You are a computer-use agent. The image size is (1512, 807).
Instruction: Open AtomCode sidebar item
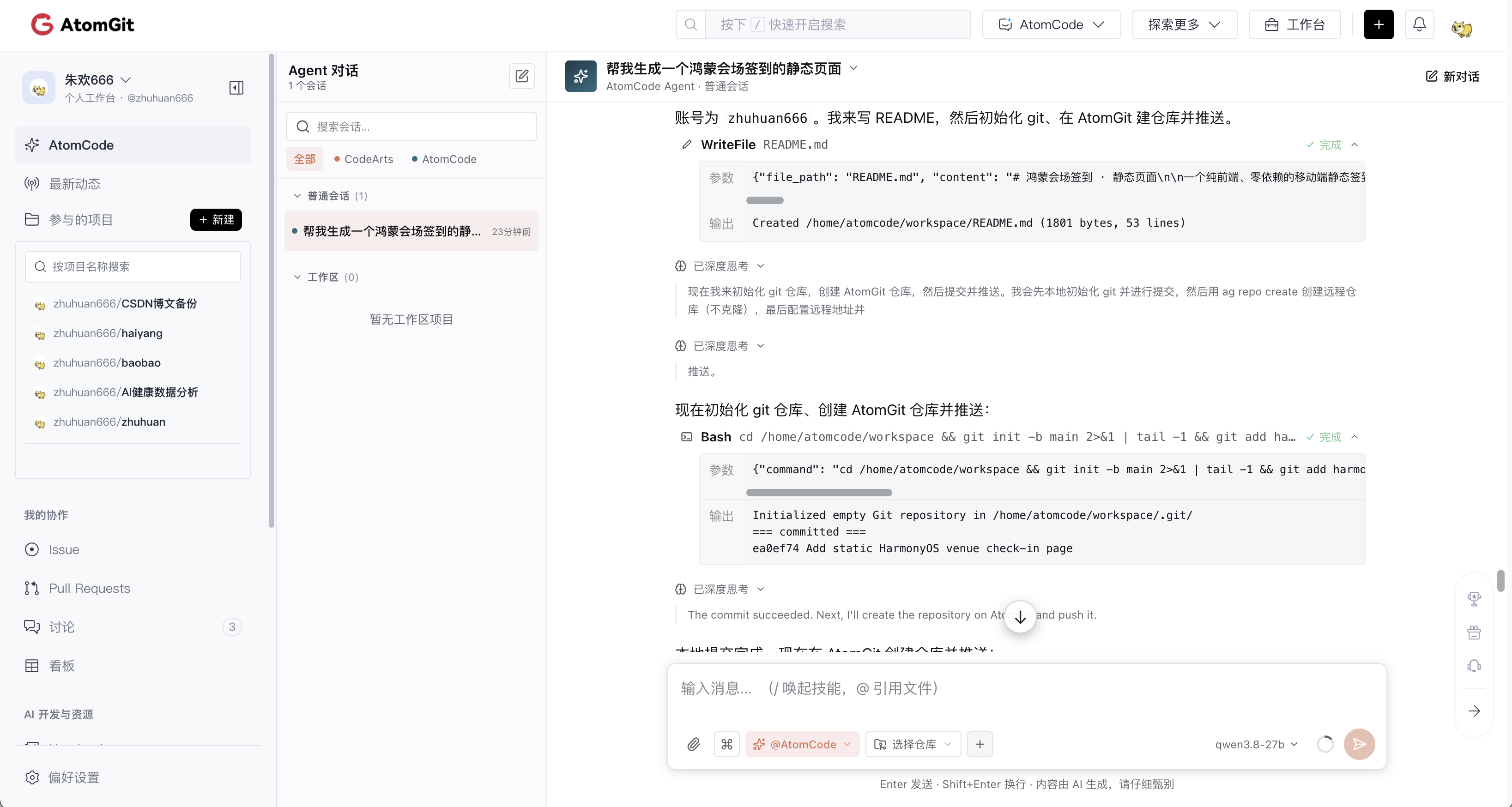[x=133, y=145]
